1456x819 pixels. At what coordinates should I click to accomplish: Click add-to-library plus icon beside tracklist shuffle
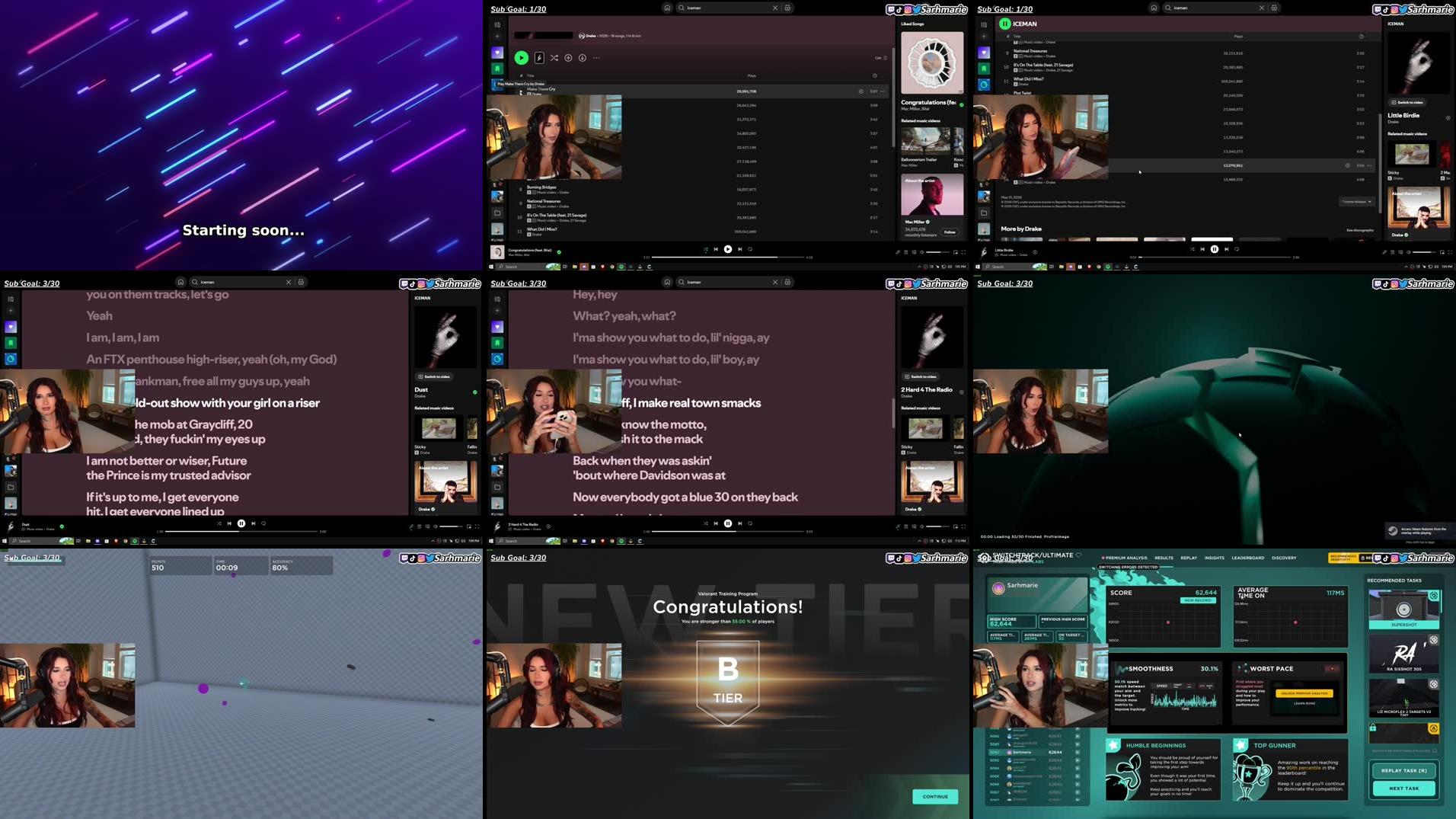[x=568, y=58]
